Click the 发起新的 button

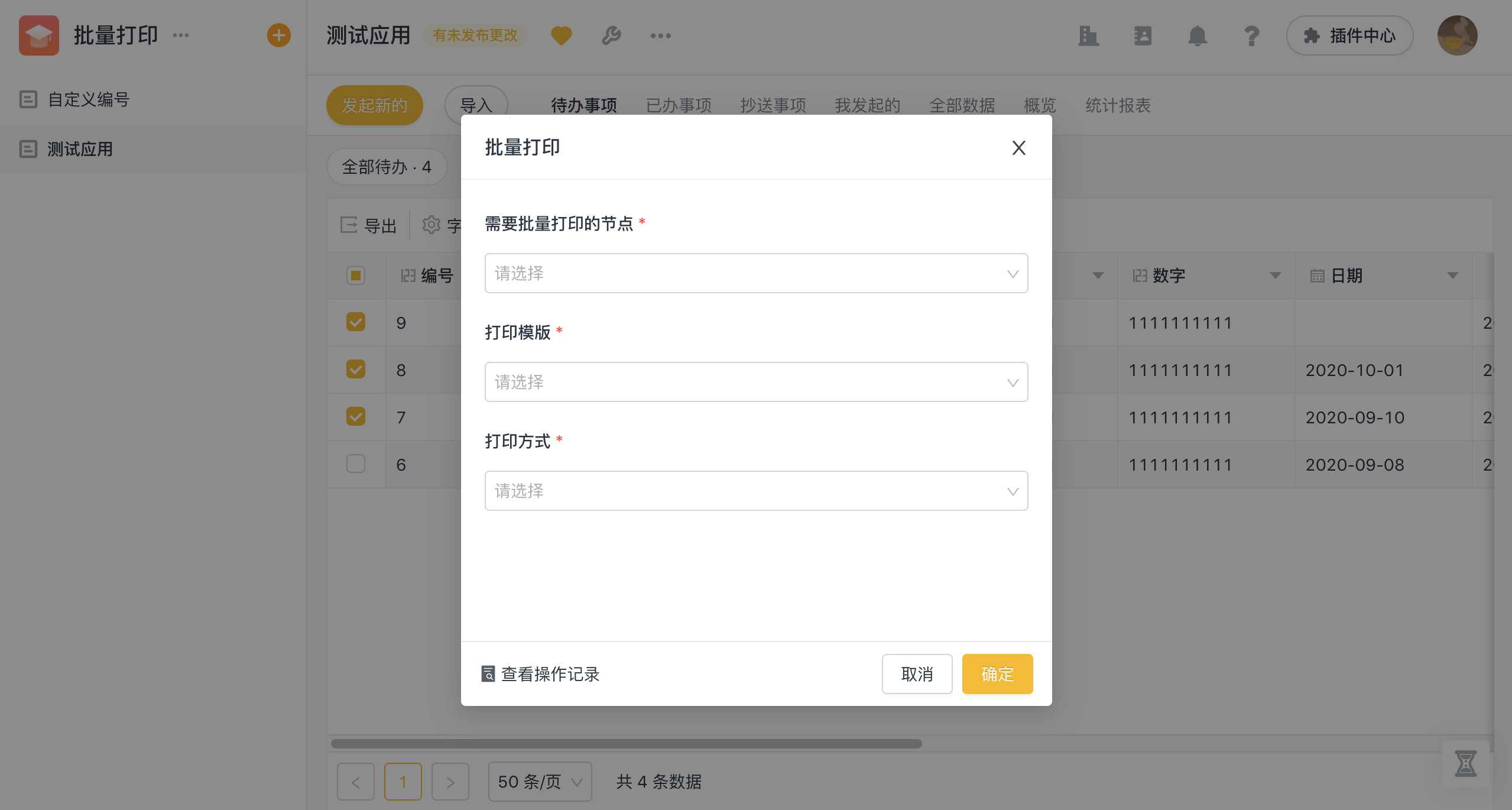[x=375, y=105]
